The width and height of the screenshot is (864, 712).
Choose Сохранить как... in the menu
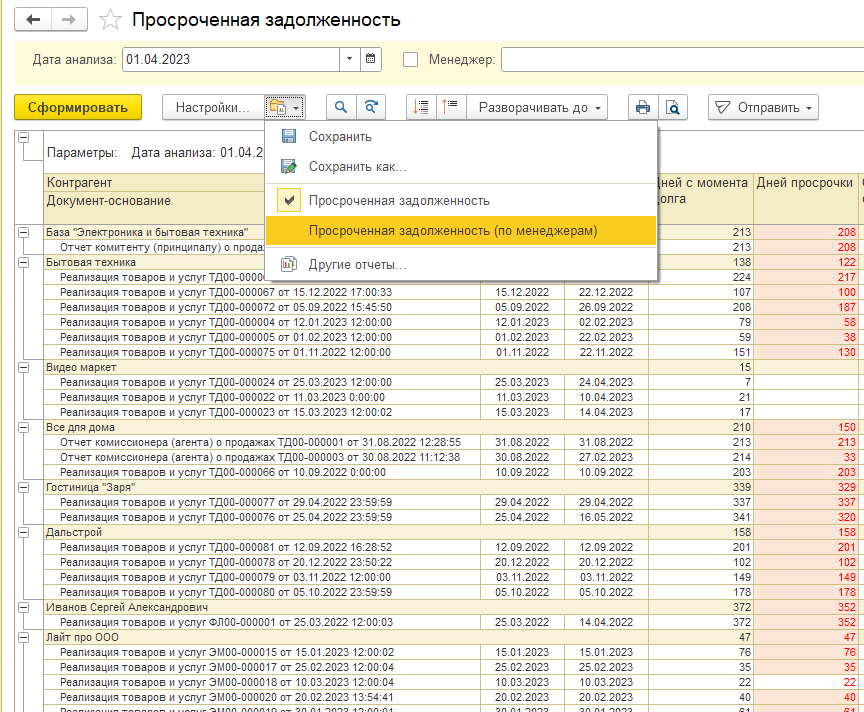coord(461,166)
